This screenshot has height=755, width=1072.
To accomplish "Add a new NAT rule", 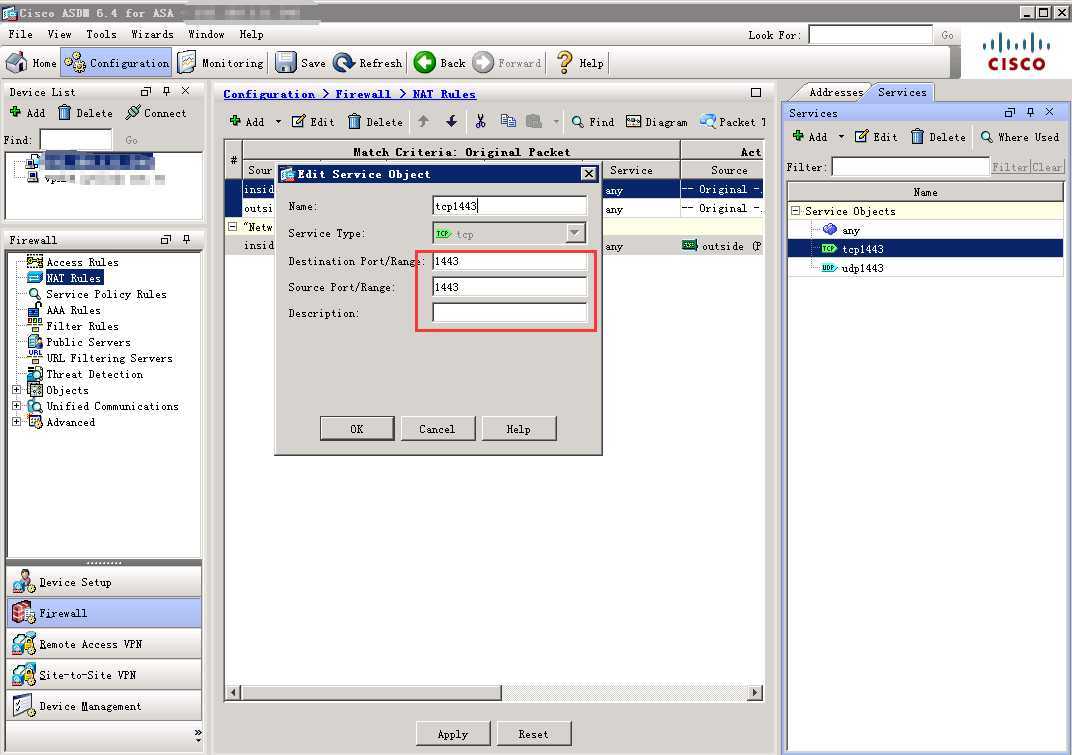I will (247, 122).
